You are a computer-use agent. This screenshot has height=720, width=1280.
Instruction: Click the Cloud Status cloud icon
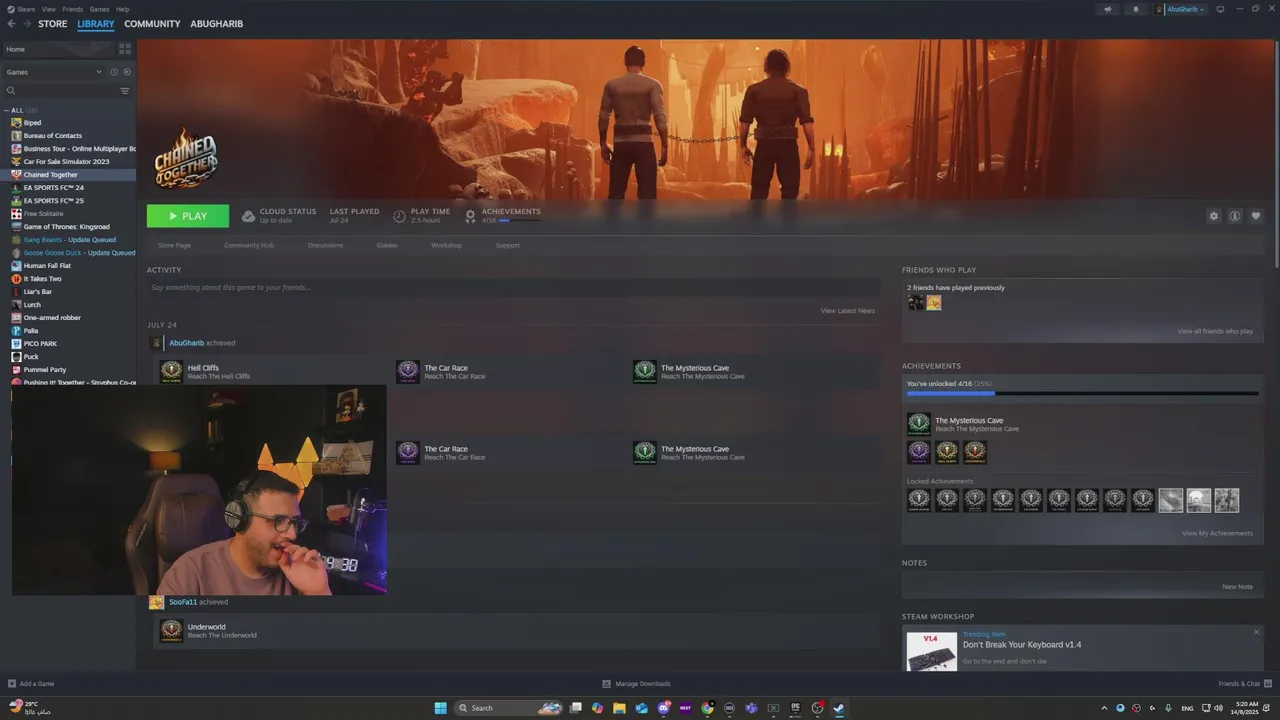(x=248, y=216)
